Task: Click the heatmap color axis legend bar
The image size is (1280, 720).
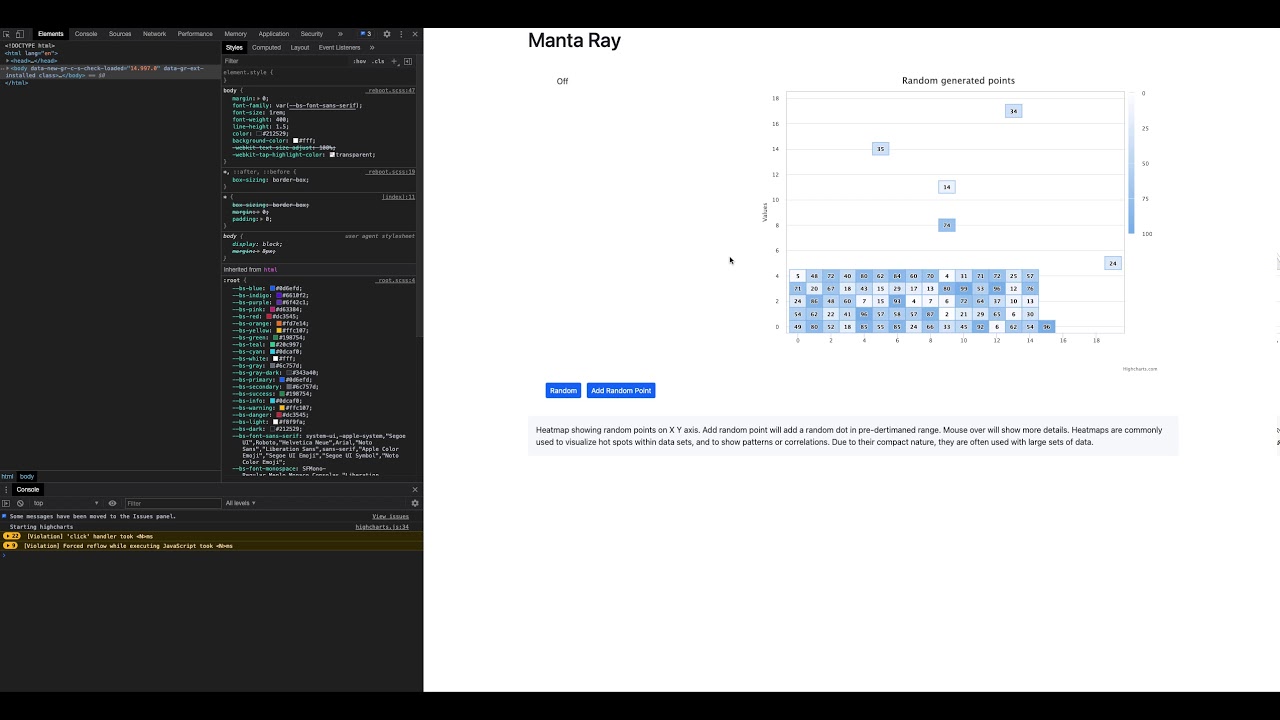Action: click(1131, 164)
